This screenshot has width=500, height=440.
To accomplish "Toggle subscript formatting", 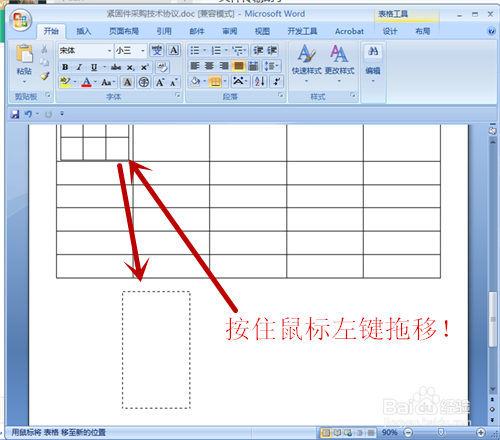I will click(x=130, y=67).
